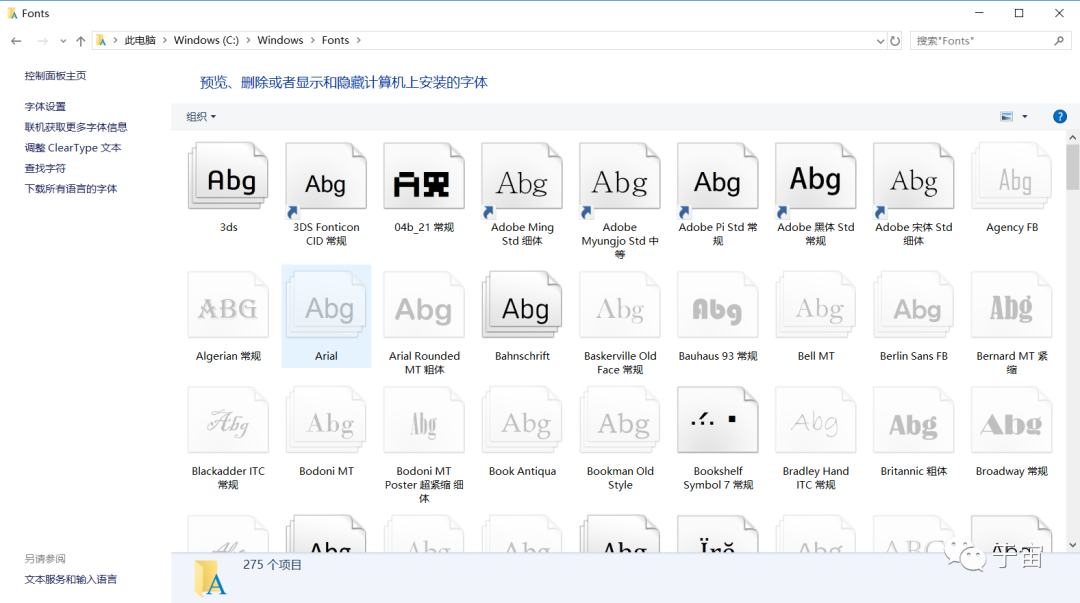Open 联机获取更多字体信息 link
This screenshot has height=603, width=1080.
tap(76, 127)
